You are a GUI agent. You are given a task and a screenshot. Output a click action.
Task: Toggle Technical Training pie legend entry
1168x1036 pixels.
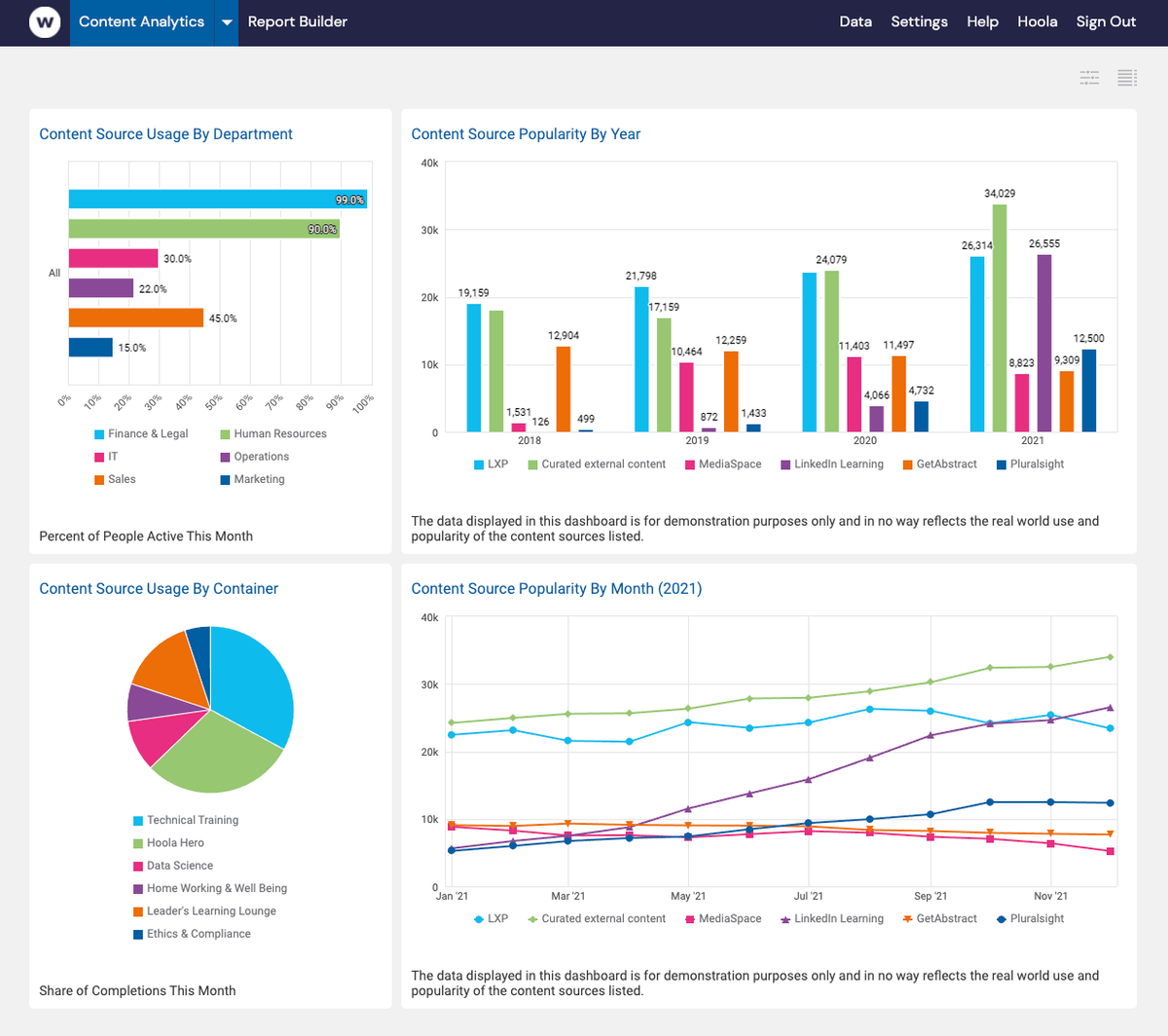coord(186,821)
